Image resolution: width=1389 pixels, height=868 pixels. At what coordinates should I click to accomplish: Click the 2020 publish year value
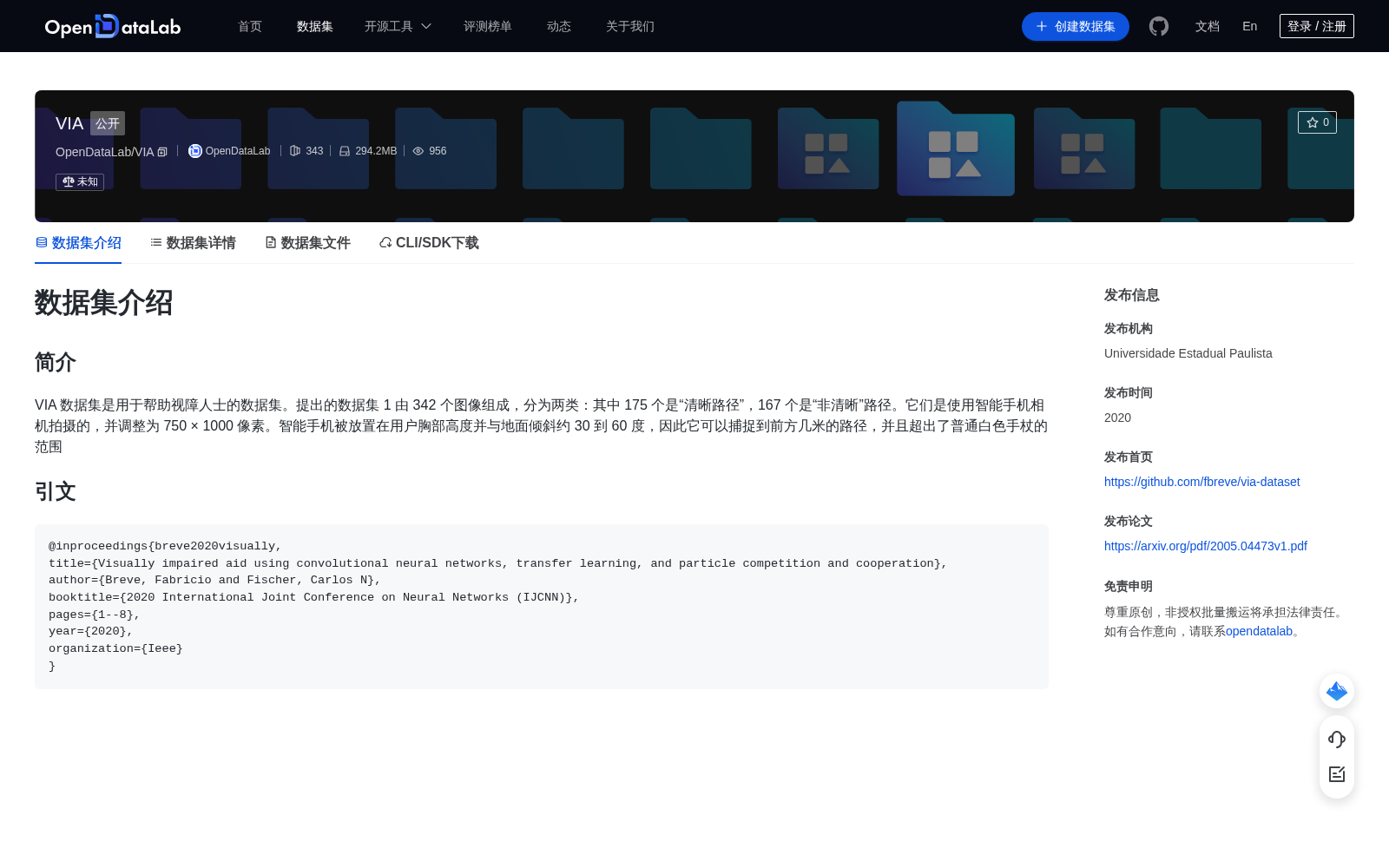[x=1117, y=418]
